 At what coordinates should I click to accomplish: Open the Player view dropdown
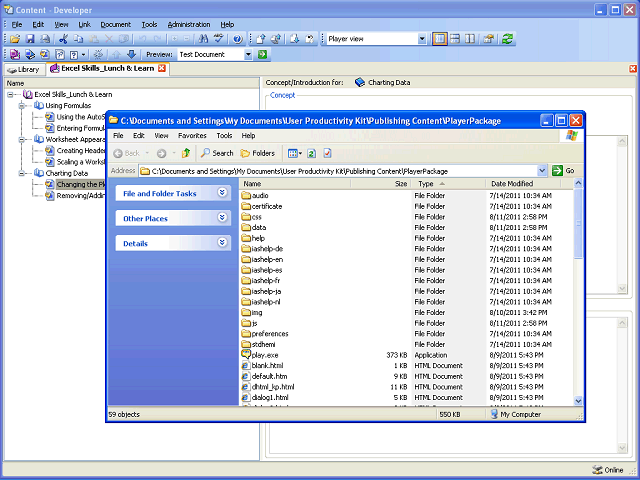click(422, 39)
